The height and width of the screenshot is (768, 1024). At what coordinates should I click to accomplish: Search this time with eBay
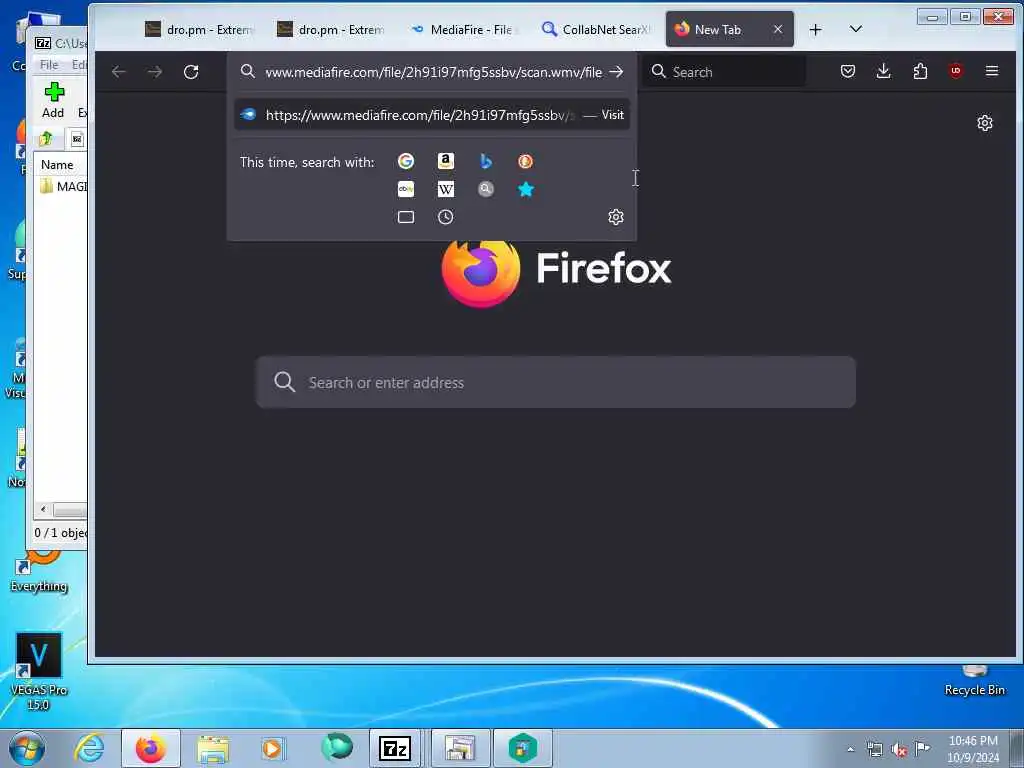[x=406, y=189]
